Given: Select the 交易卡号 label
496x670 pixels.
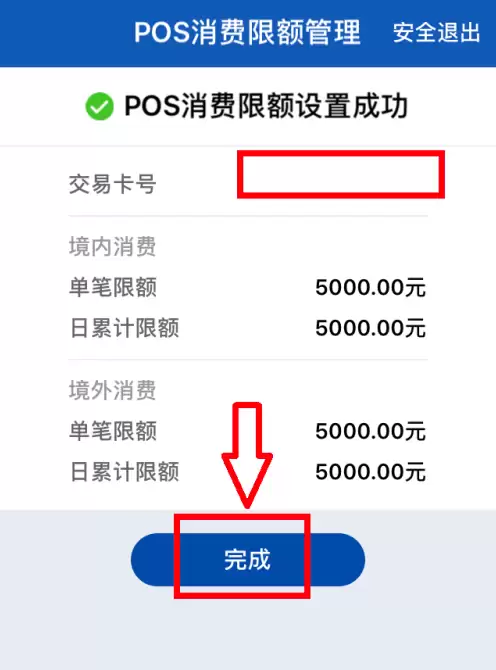Looking at the screenshot, I should pos(112,184).
